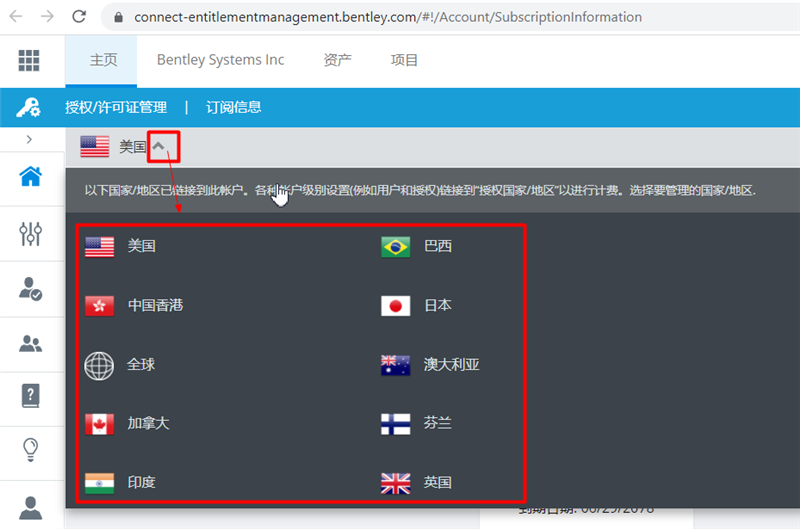Open the 资产 tab
Viewport: 800px width, 529px height.
click(337, 60)
